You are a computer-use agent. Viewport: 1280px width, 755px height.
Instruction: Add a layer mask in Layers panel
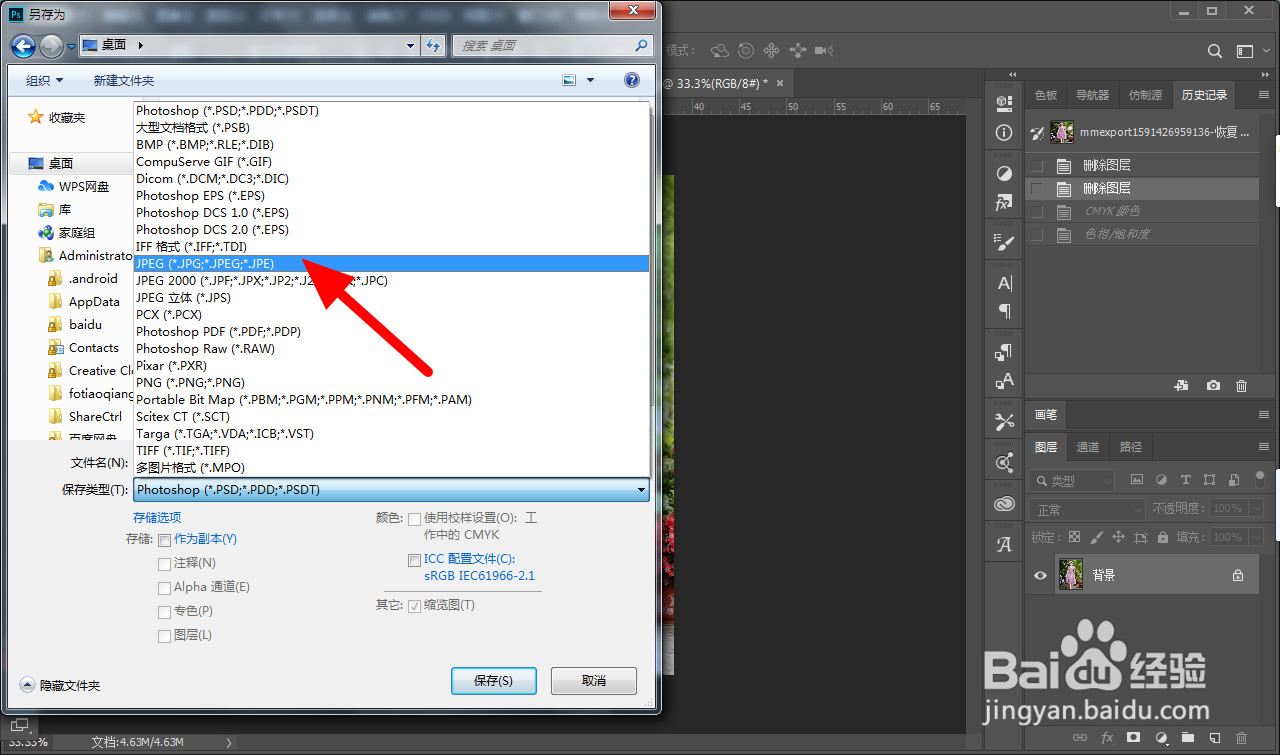[1133, 737]
